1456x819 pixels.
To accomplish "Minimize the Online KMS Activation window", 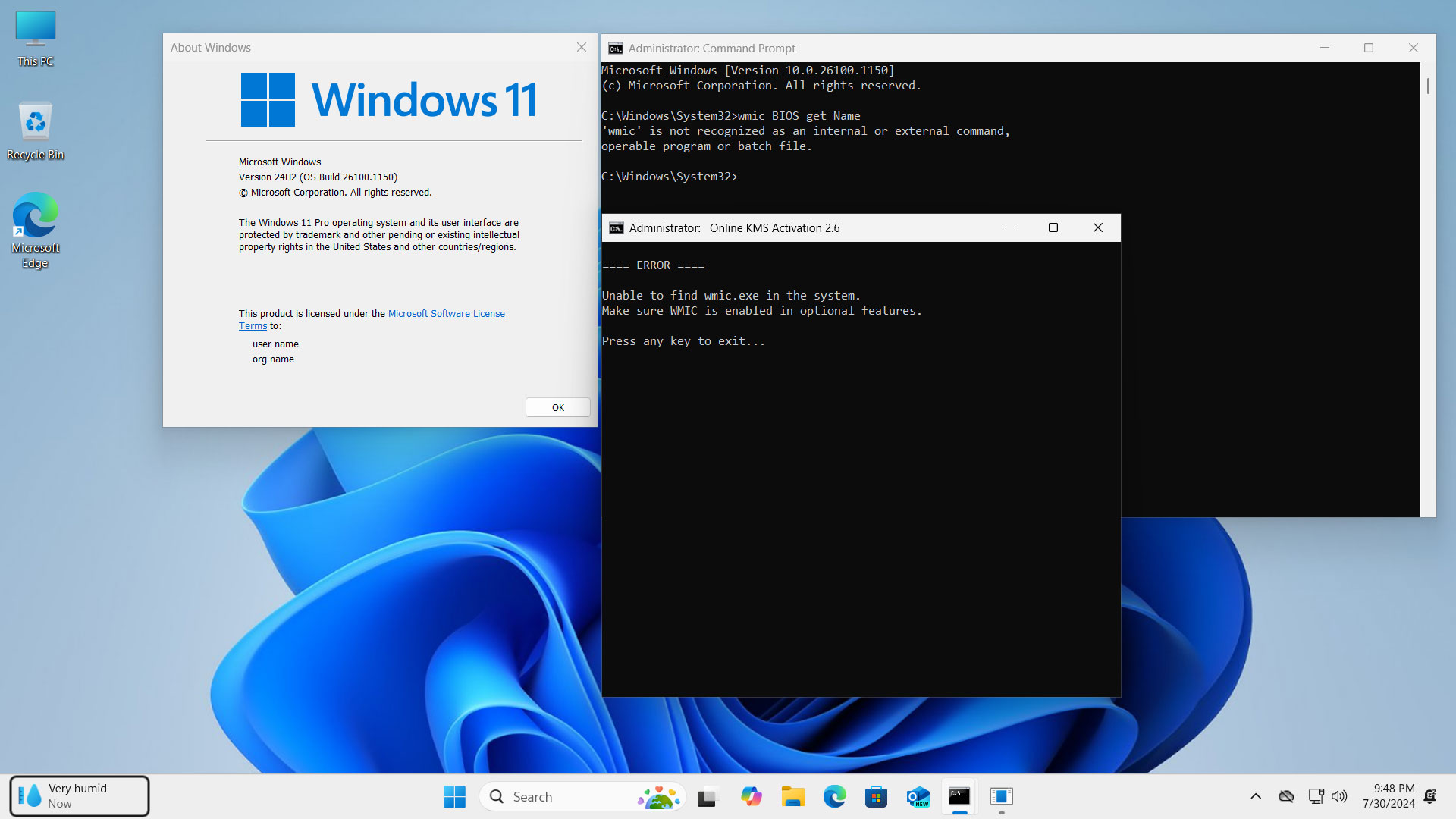I will [1009, 227].
